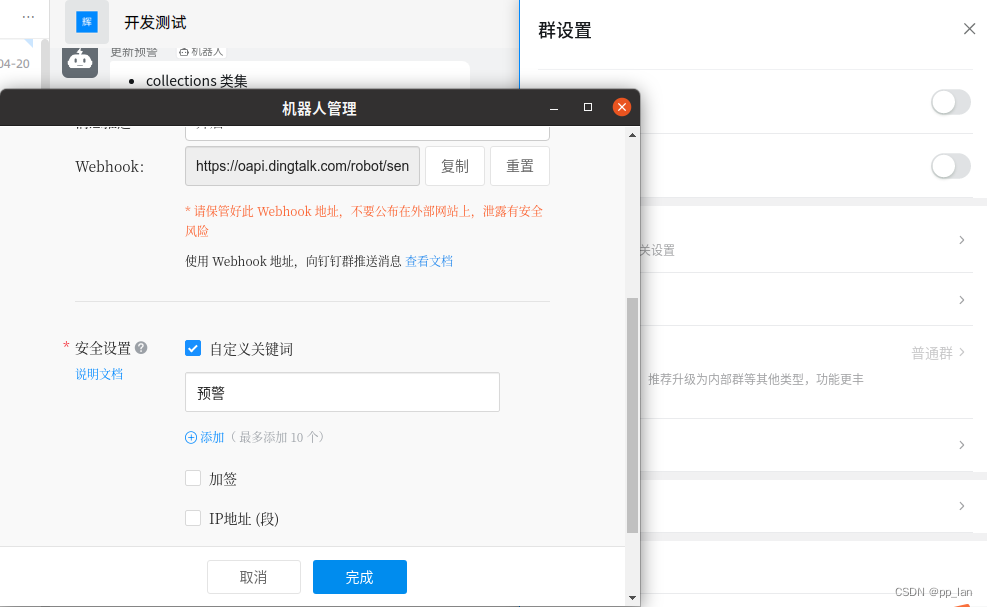The width and height of the screenshot is (987, 607).
Task: Cancel with the 取消 button
Action: [254, 577]
